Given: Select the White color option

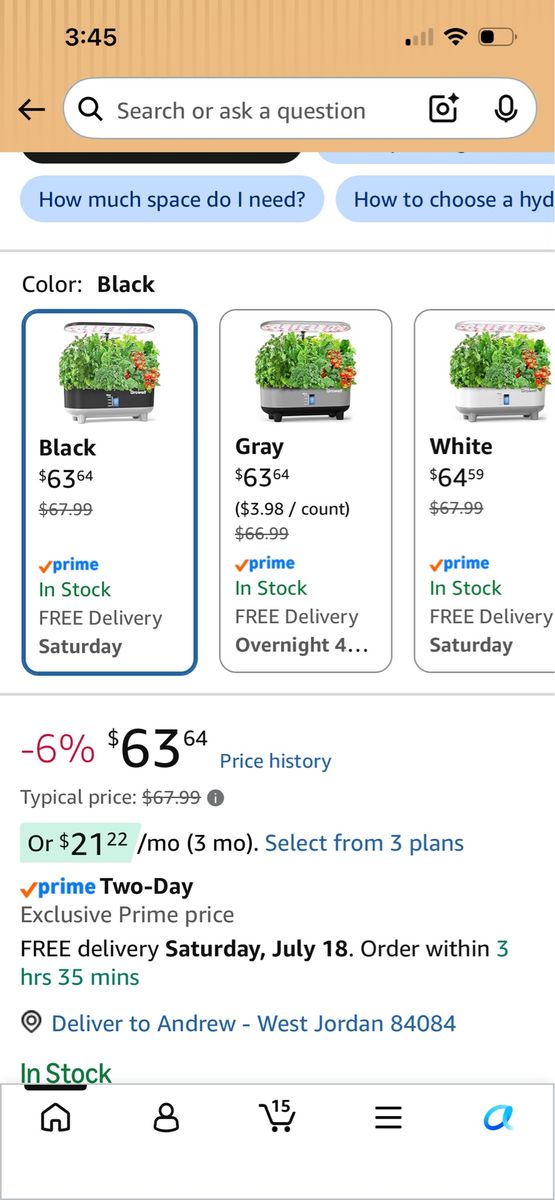Looking at the screenshot, I should tap(485, 491).
